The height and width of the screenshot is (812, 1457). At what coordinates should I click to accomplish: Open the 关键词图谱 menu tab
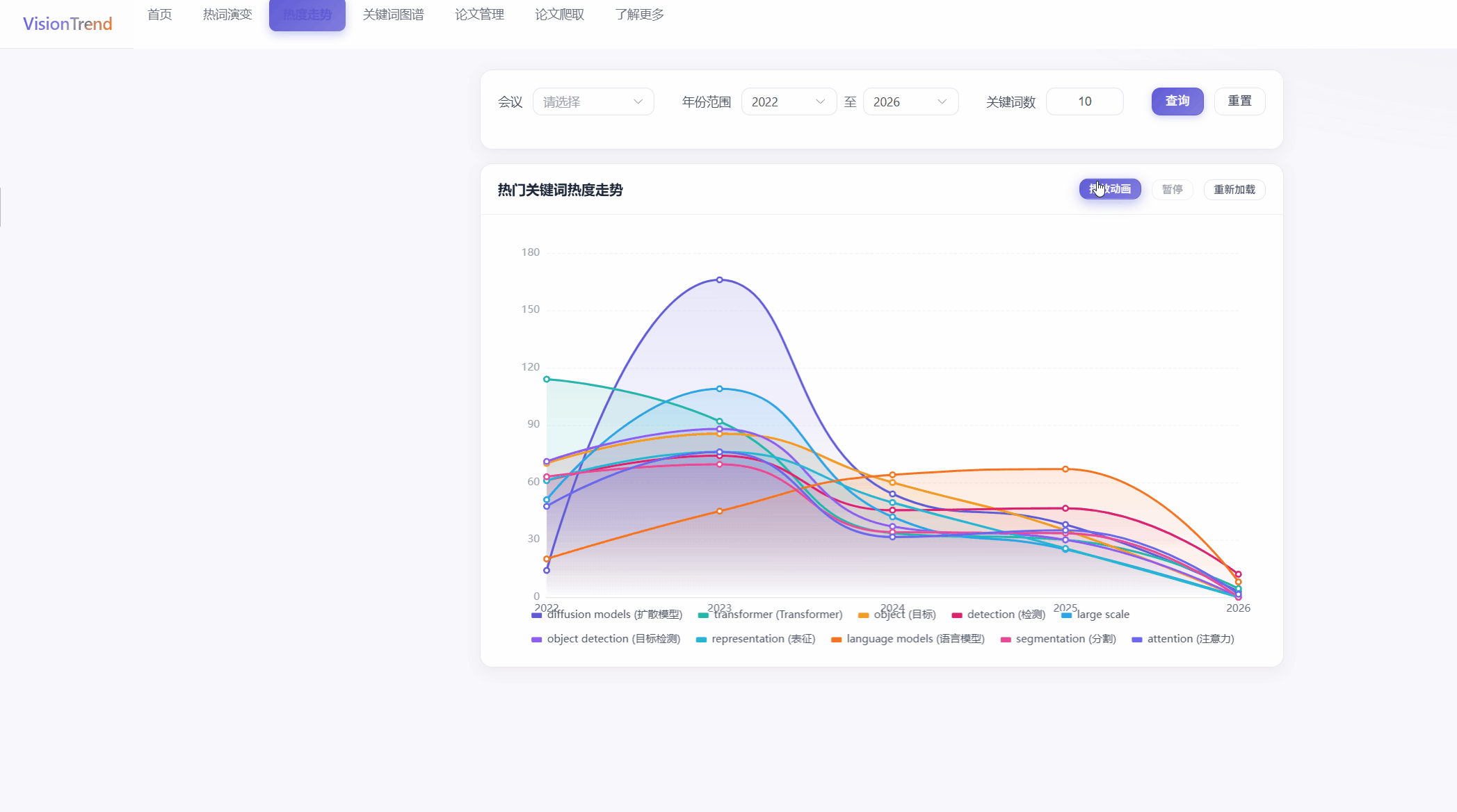[x=394, y=15]
